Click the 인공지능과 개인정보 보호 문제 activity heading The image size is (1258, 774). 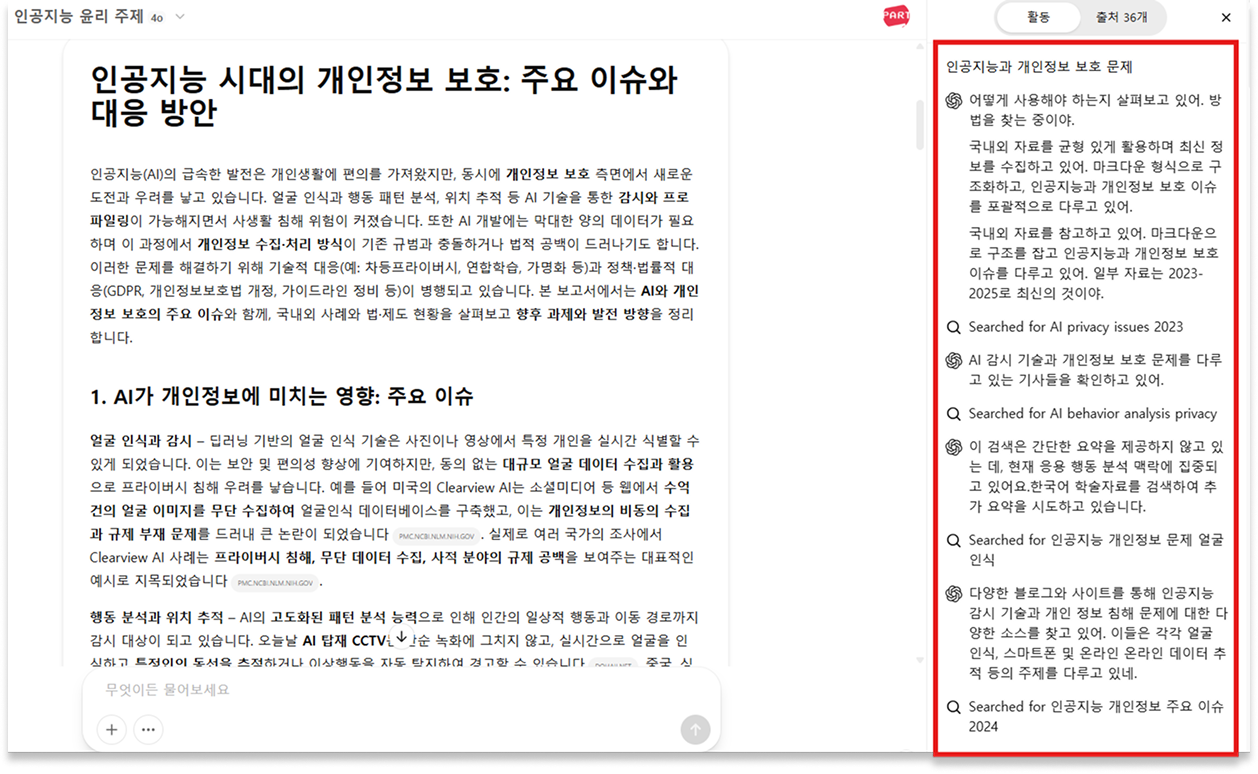[x=1038, y=67]
